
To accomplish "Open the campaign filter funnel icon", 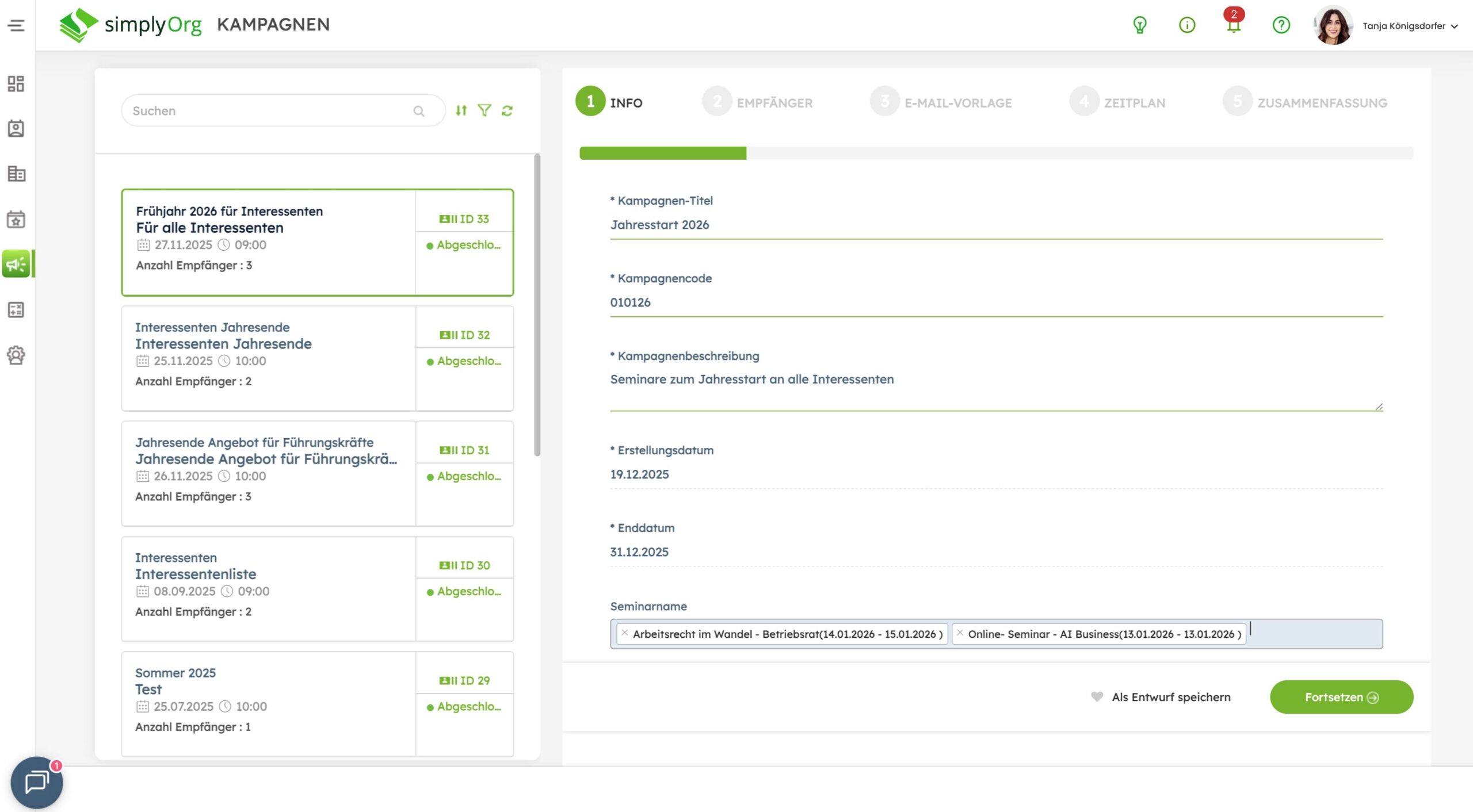I will (x=484, y=110).
